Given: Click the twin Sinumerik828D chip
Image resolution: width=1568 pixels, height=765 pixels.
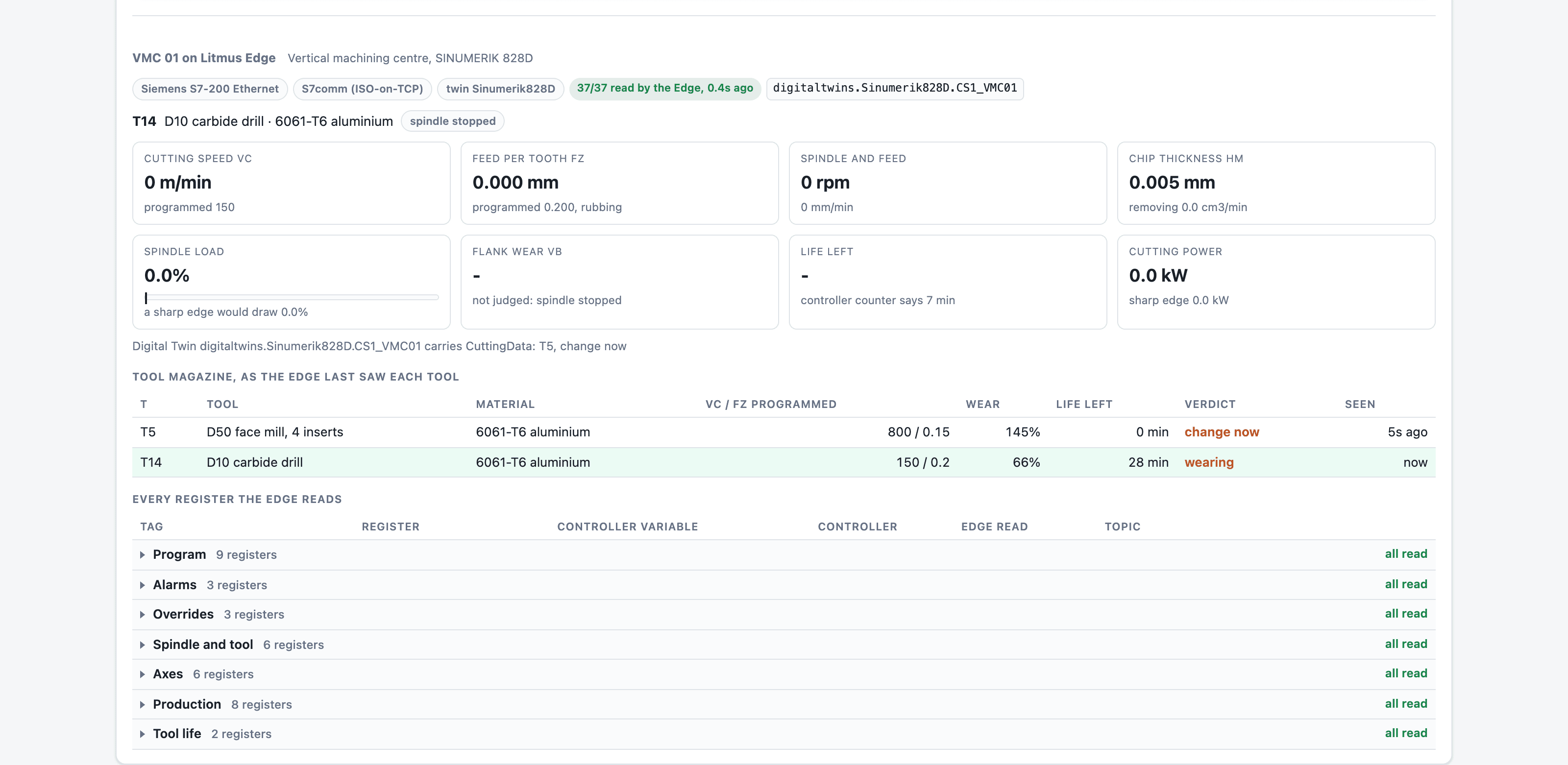Looking at the screenshot, I should pos(500,89).
